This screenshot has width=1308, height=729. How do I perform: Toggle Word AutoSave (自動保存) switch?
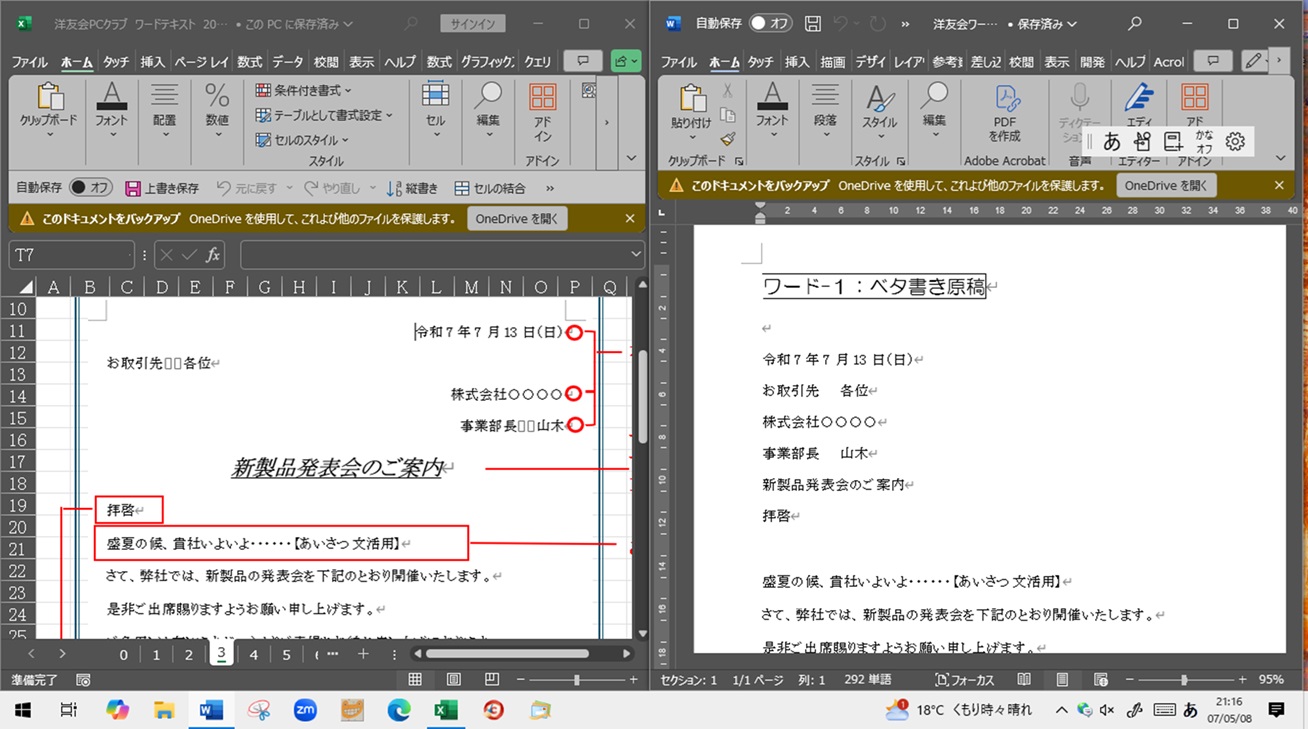[771, 23]
